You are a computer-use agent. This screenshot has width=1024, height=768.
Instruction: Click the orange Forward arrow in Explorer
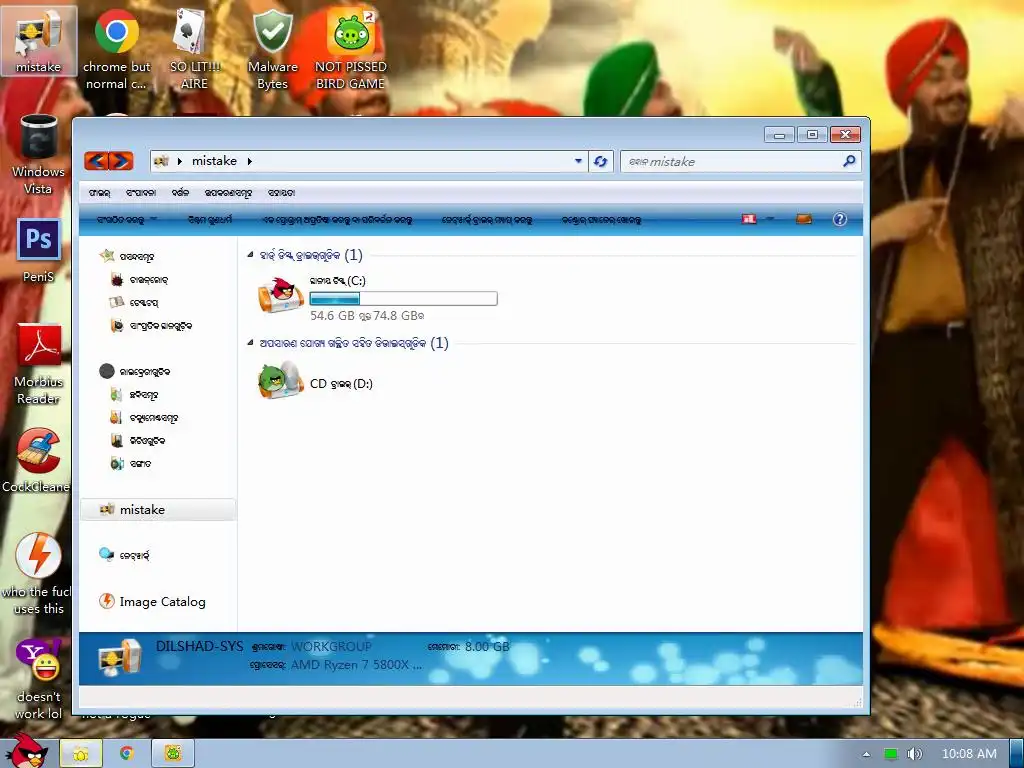click(121, 161)
